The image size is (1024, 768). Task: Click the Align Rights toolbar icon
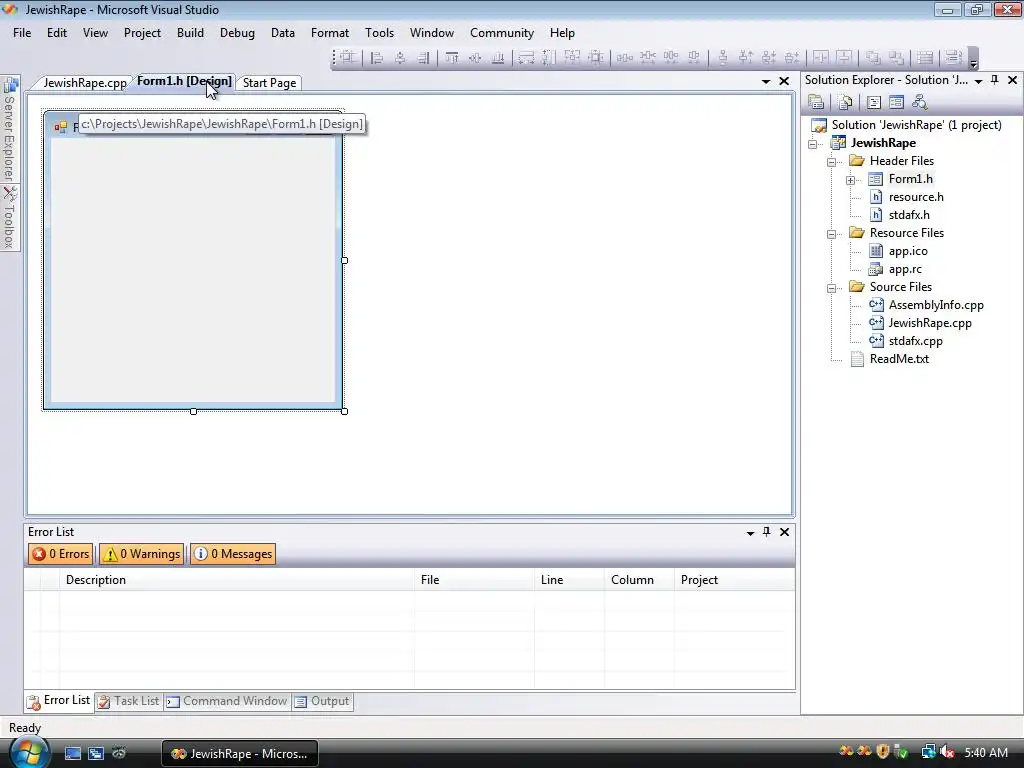[x=423, y=58]
